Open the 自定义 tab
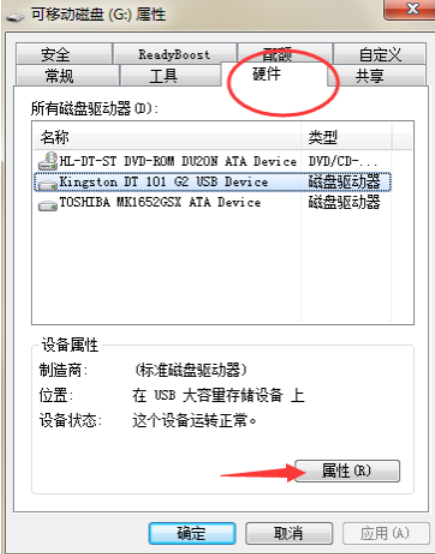 click(380, 54)
